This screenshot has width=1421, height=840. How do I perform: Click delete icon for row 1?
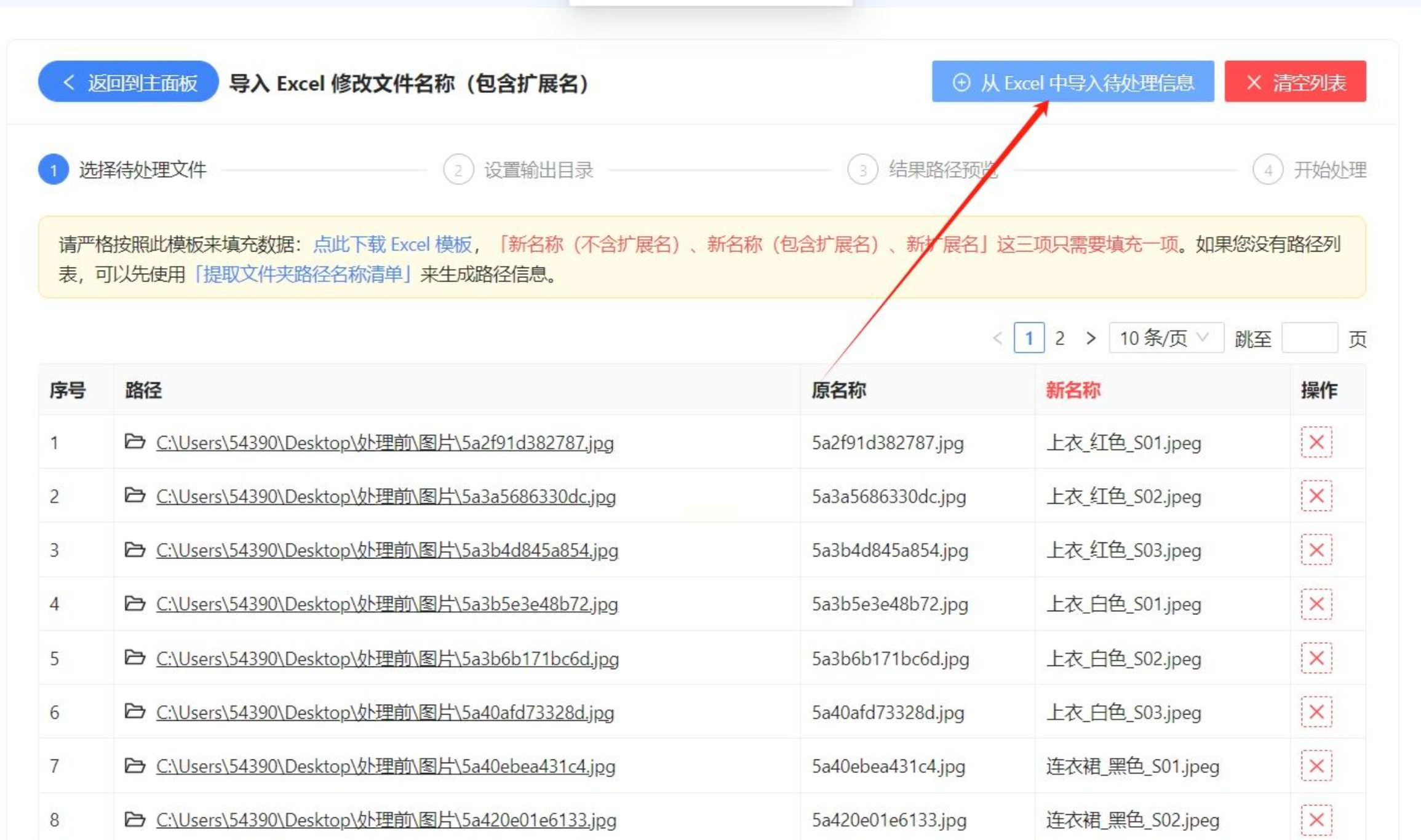1316,442
